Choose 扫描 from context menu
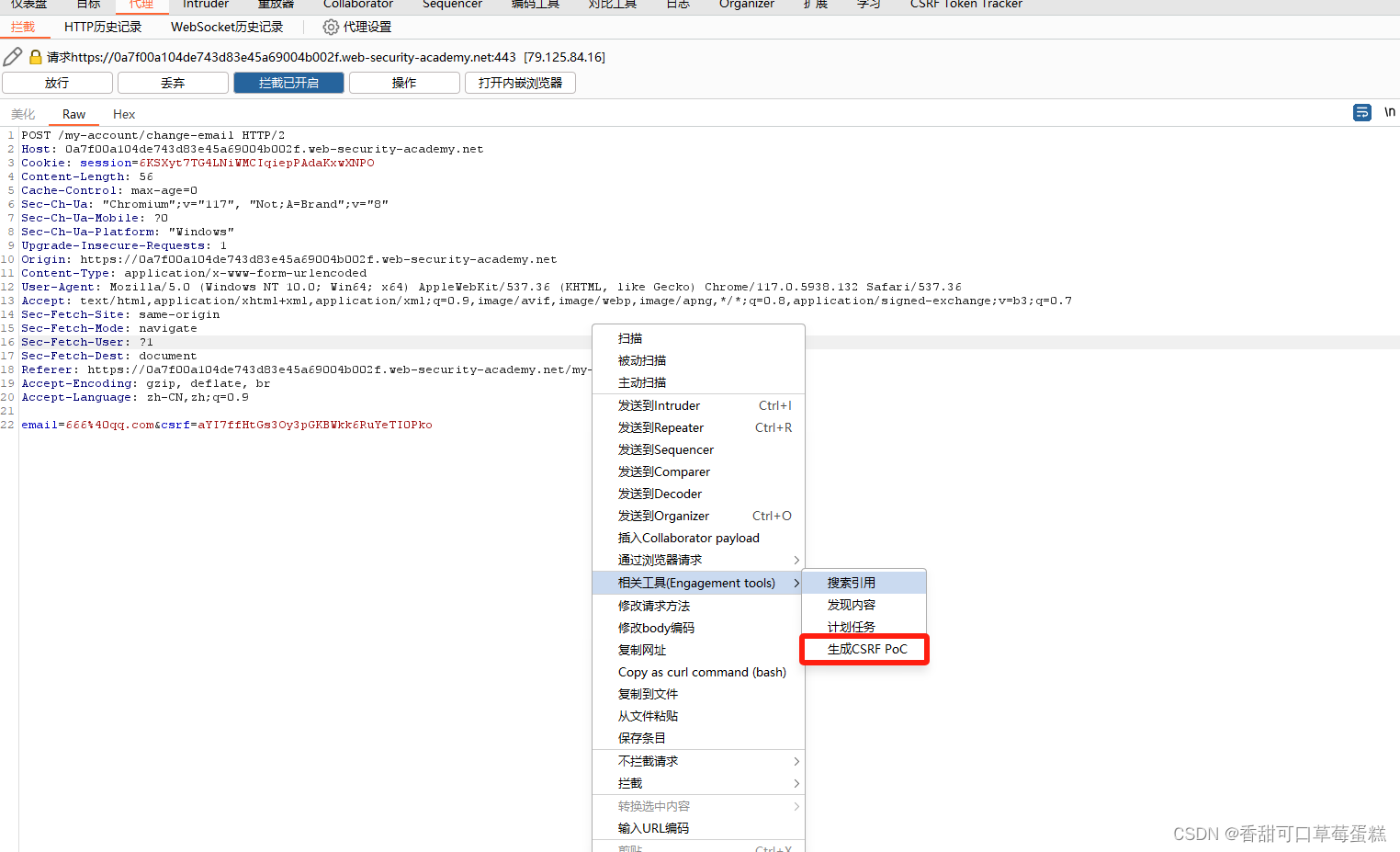The image size is (1400, 852). [698, 338]
